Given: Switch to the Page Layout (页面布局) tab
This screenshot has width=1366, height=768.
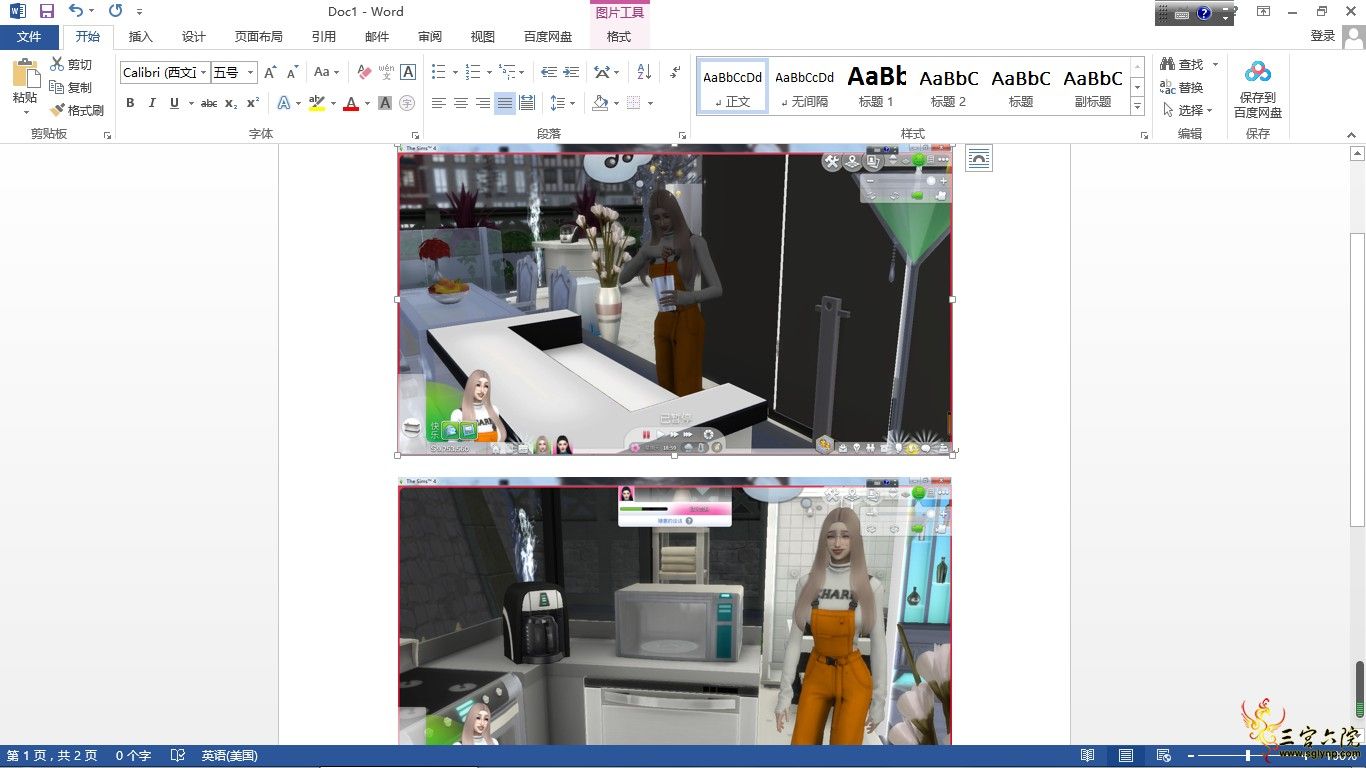Looking at the screenshot, I should pos(259,36).
